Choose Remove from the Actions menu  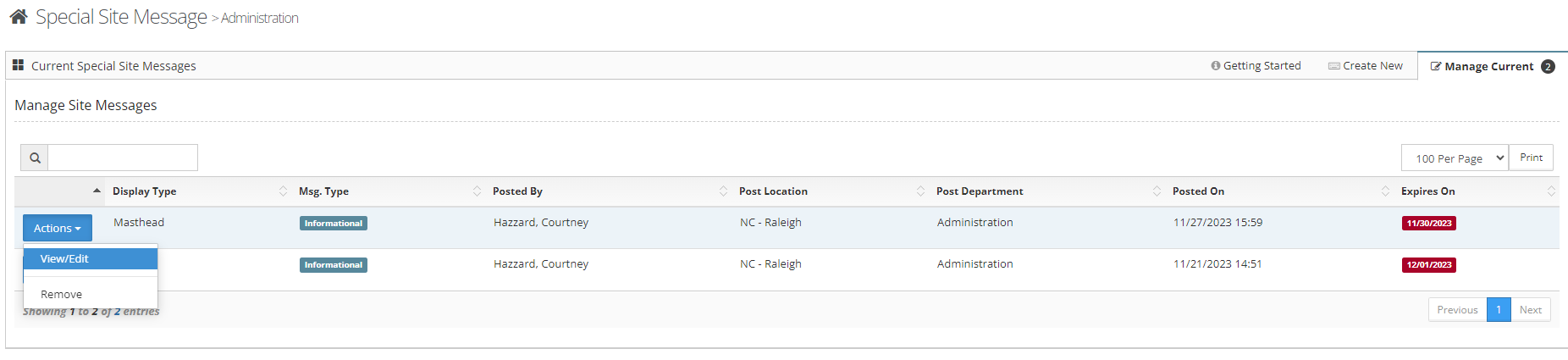[62, 295]
